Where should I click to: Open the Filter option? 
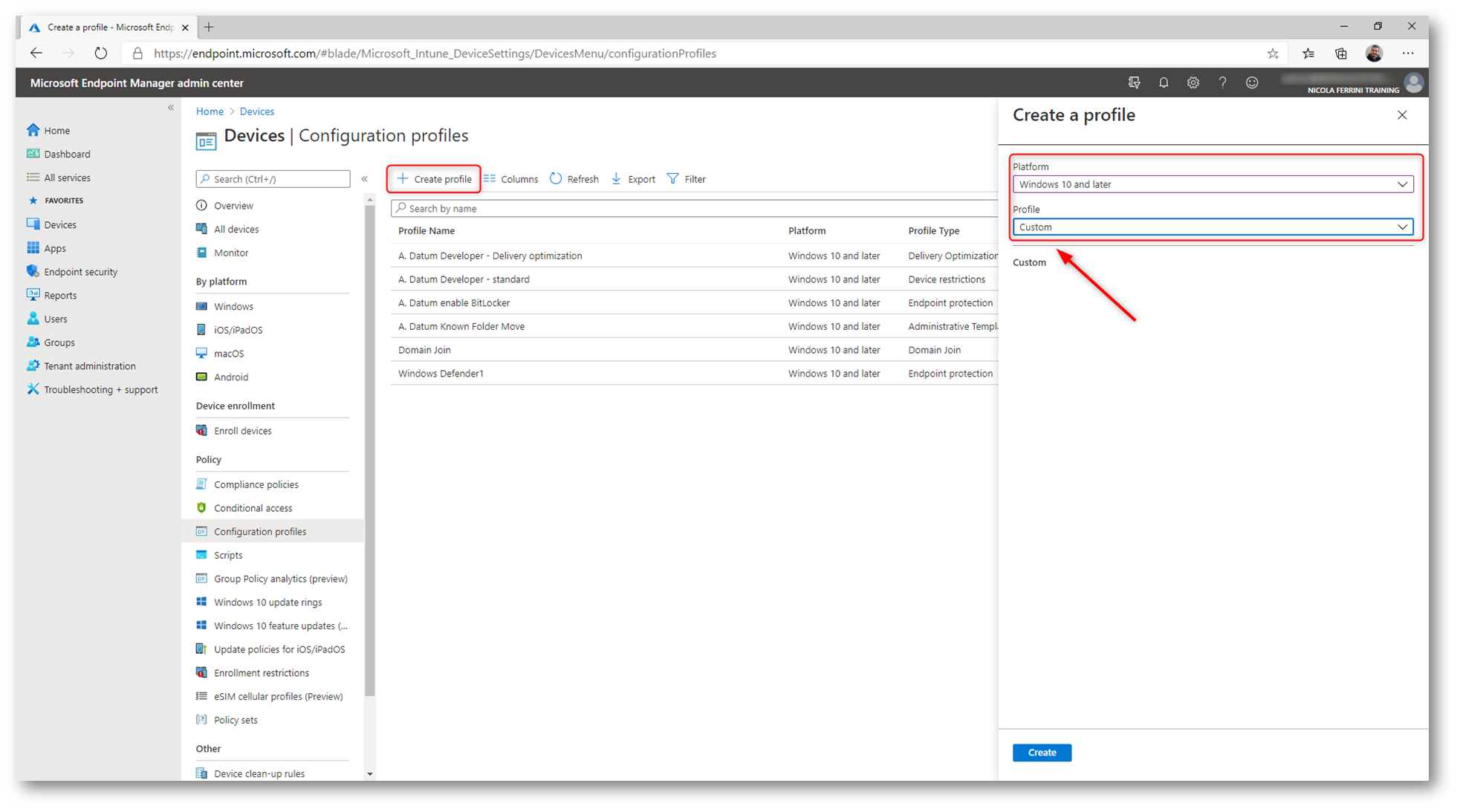[x=687, y=179]
